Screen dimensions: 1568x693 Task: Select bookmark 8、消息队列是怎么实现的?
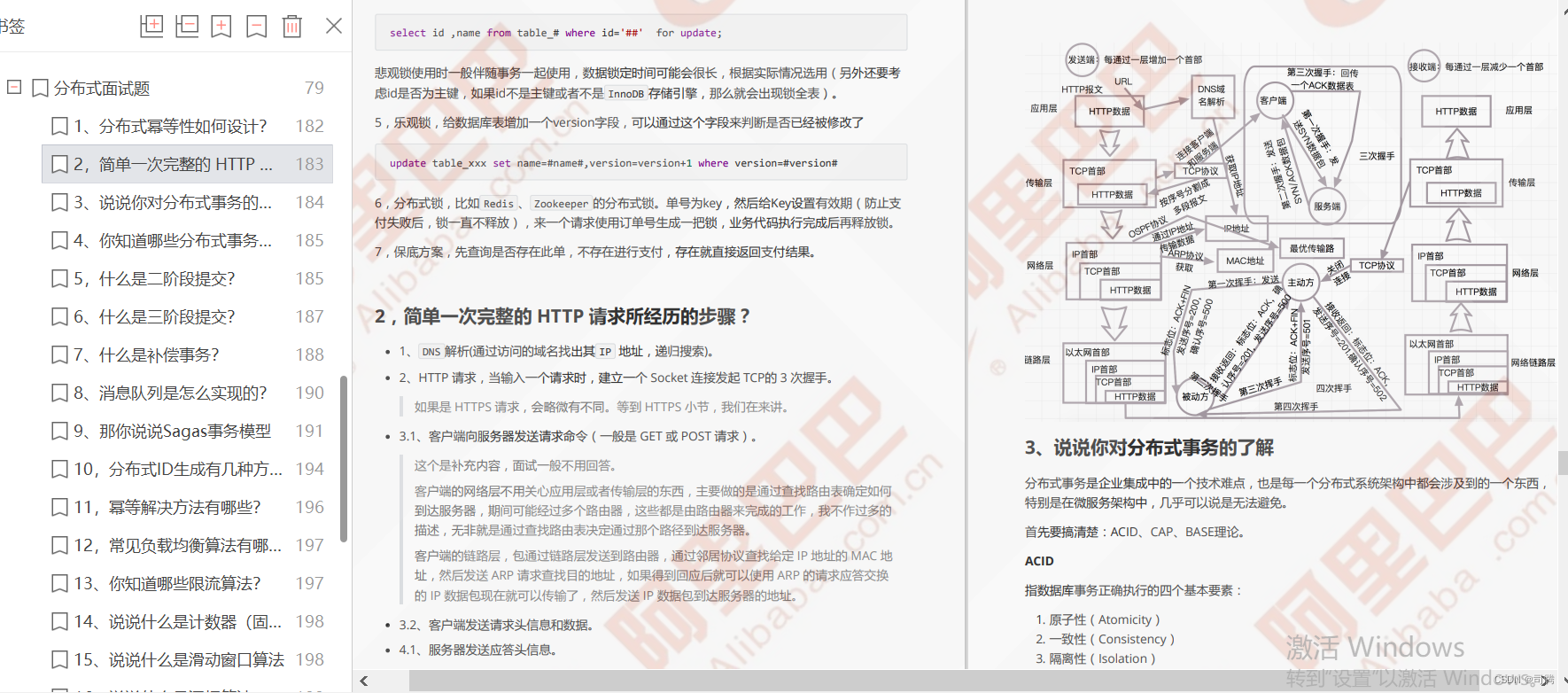(170, 393)
